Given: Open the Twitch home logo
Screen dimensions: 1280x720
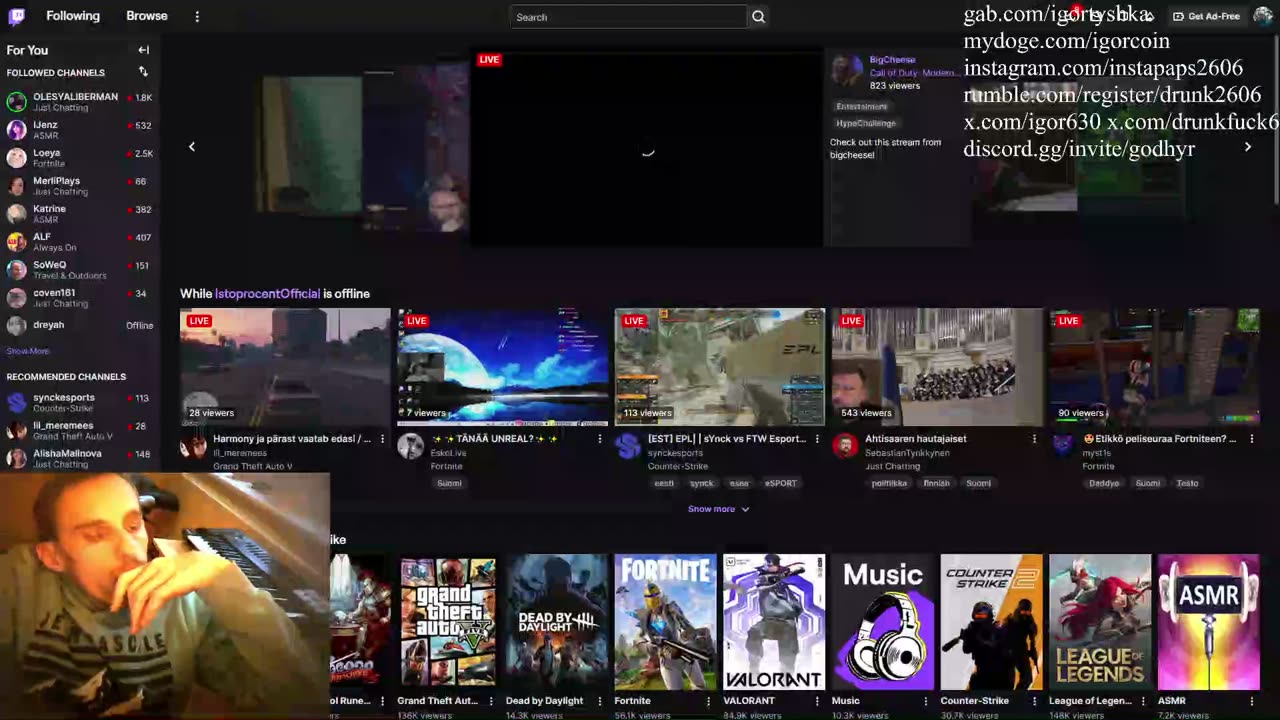Looking at the screenshot, I should pos(17,16).
